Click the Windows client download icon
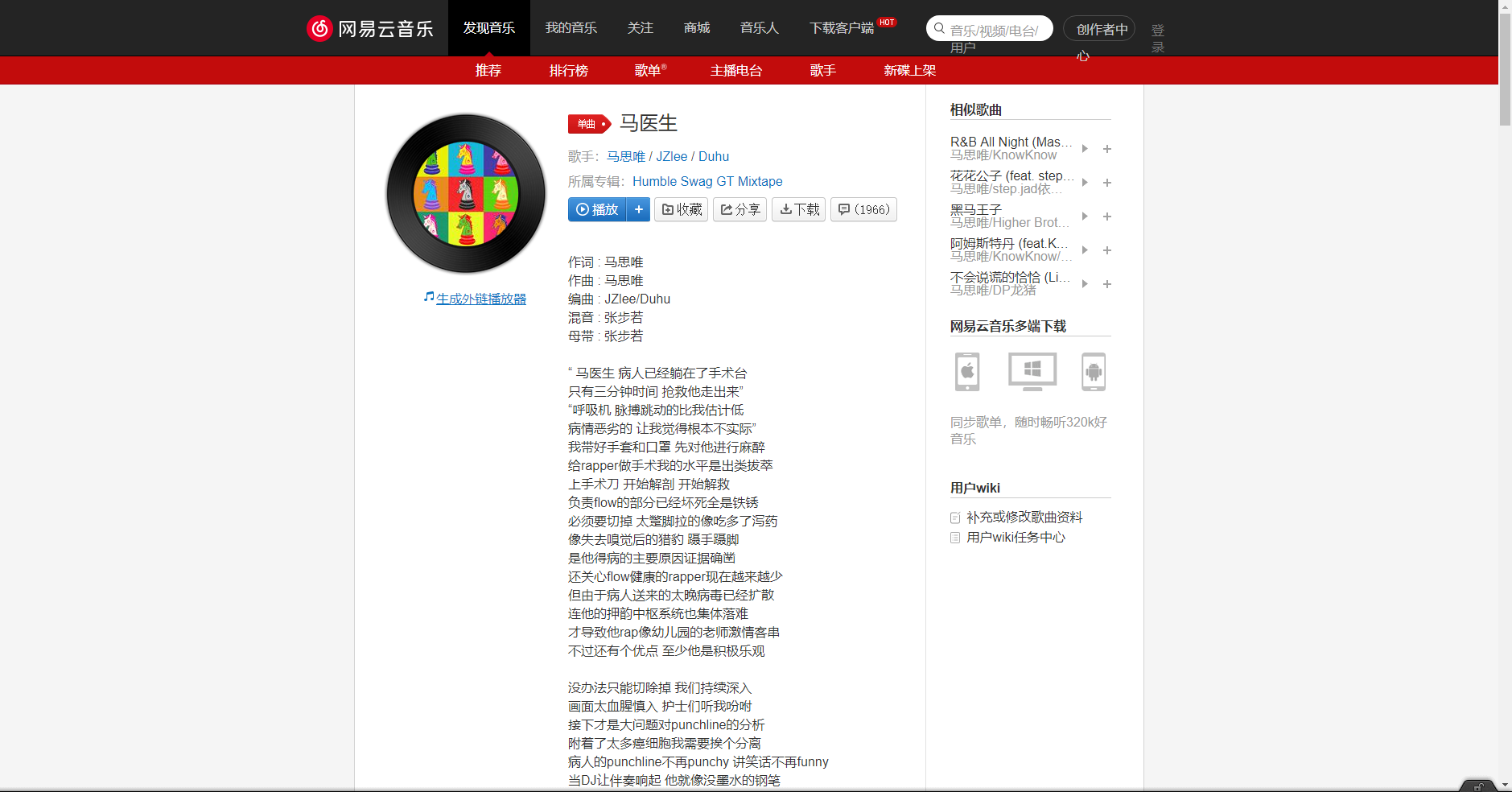This screenshot has width=1512, height=792. (x=1031, y=371)
